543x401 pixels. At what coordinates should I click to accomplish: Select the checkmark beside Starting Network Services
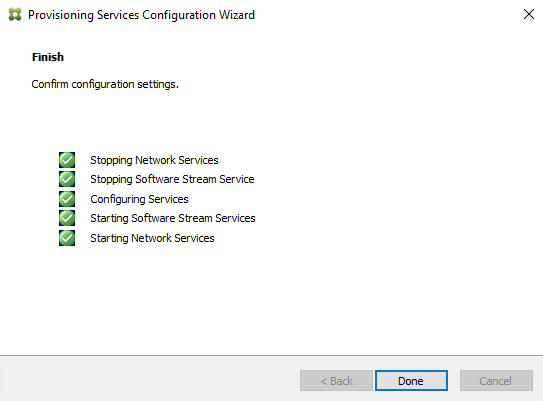pyautogui.click(x=67, y=238)
